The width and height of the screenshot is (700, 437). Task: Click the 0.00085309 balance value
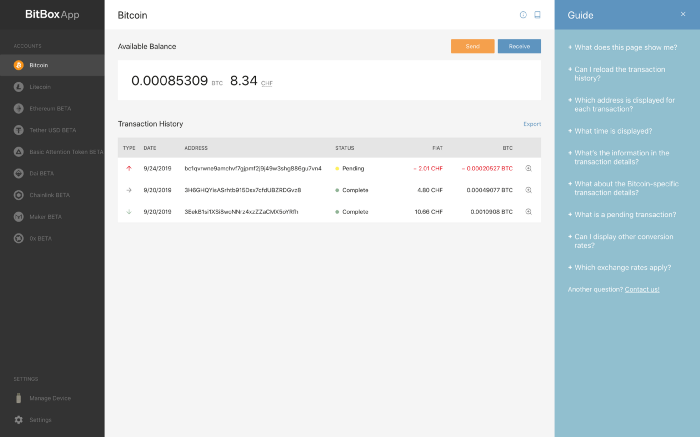click(170, 81)
